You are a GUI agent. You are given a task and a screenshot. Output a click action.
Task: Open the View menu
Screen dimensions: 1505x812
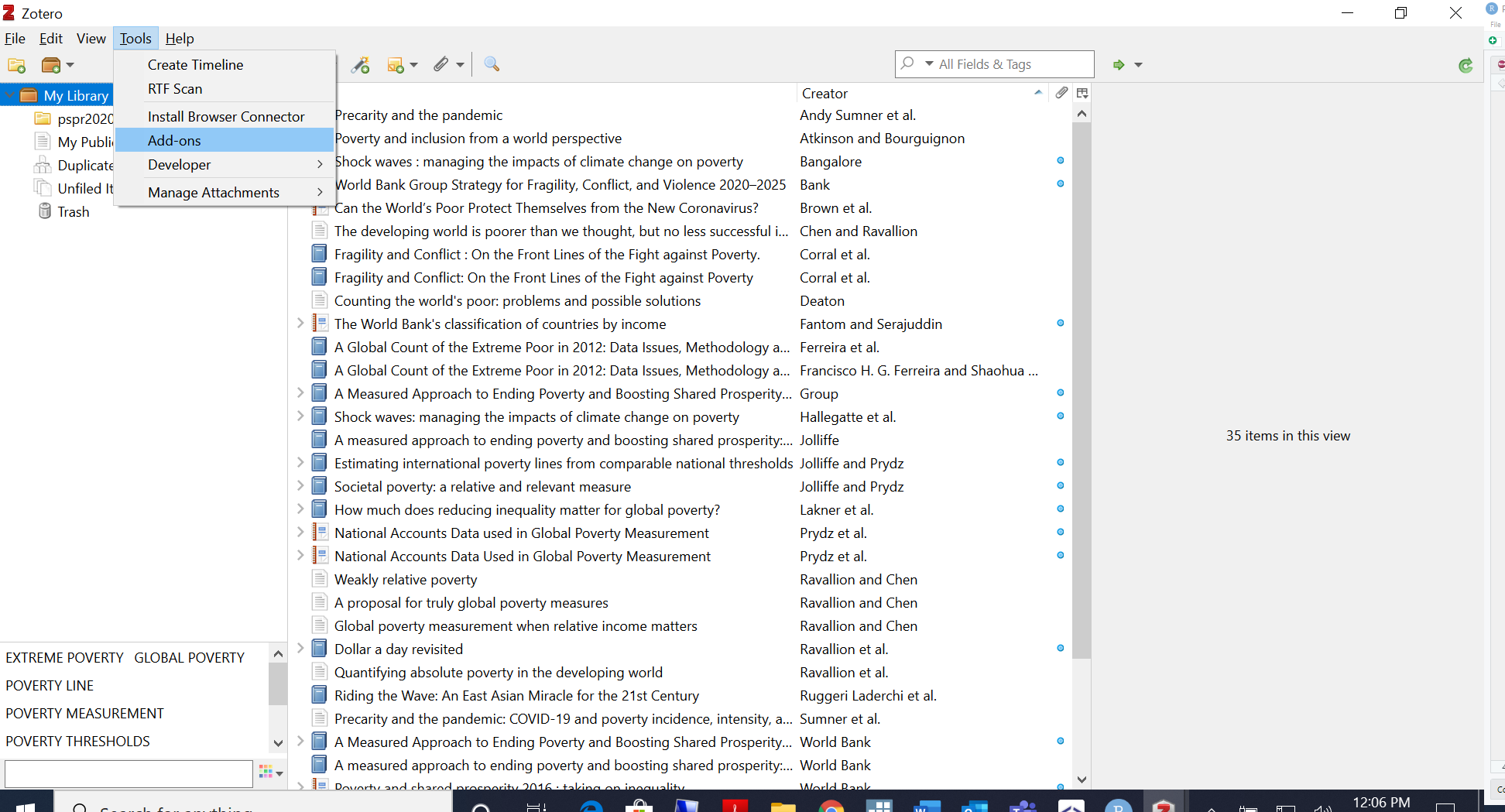click(91, 38)
